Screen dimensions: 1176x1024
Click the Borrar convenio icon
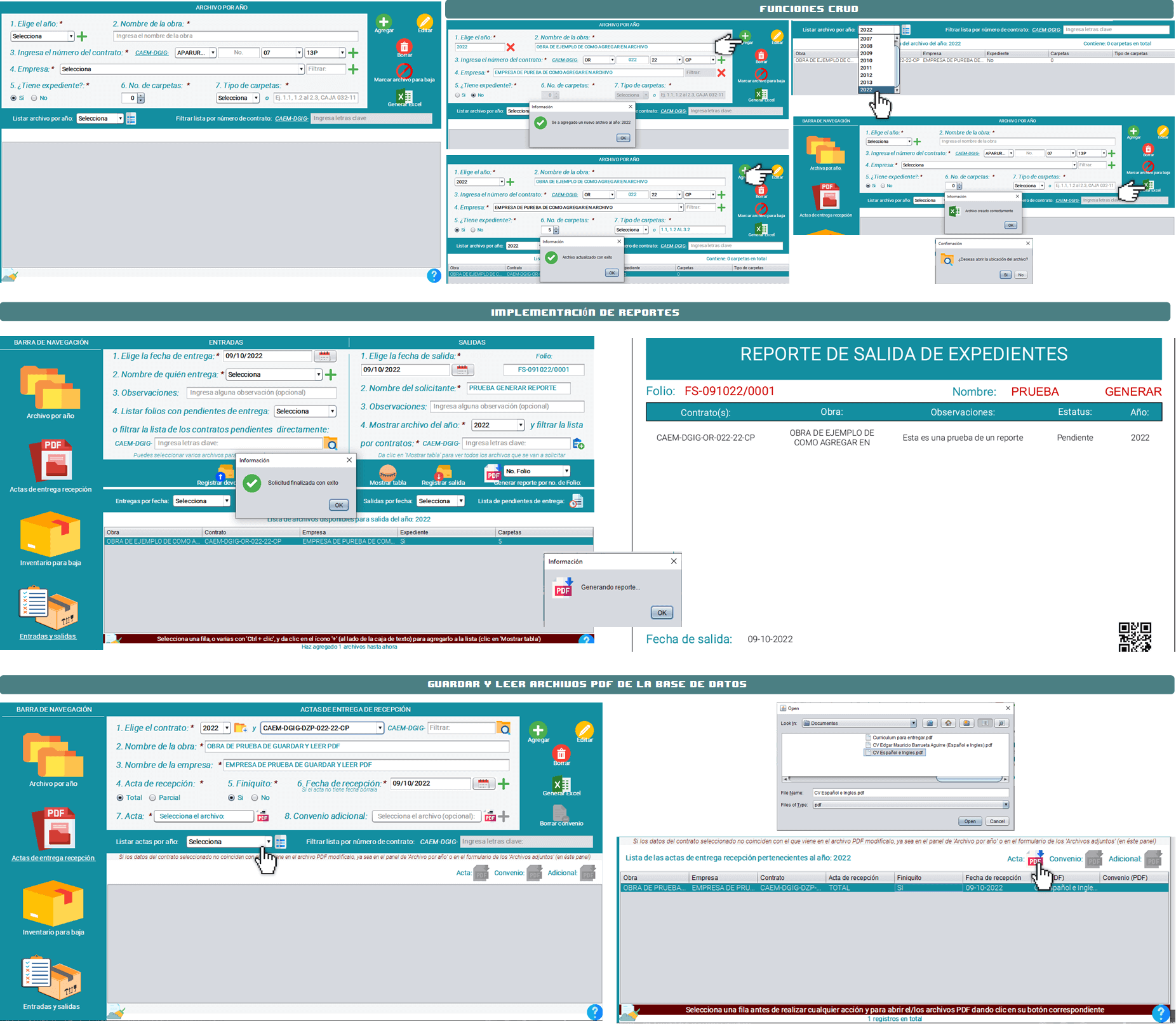[x=561, y=812]
